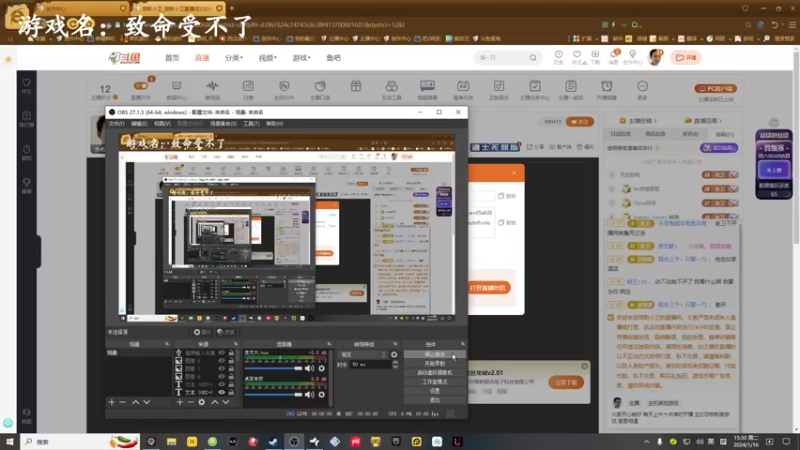
Task: Open 帮助(H) menu in OBS
Action: 274,123
